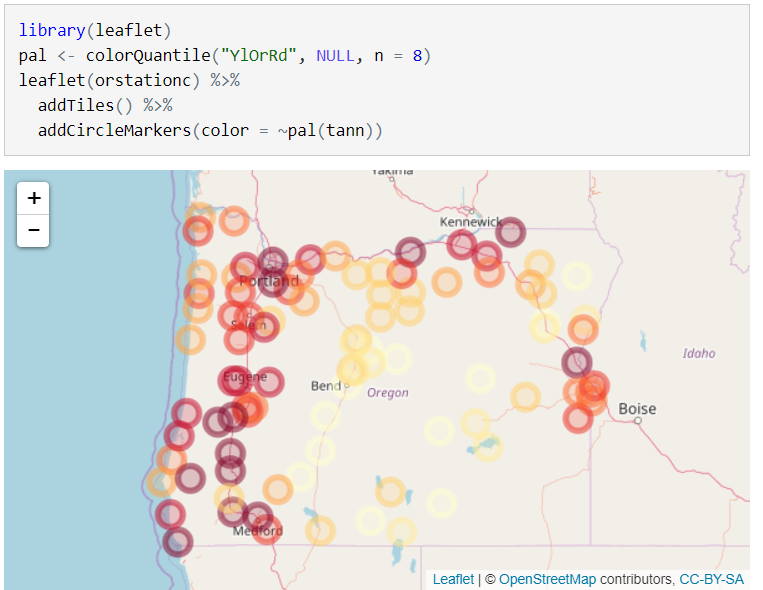Open the Leaflet attribution link
The image size is (763, 590).
pyautogui.click(x=453, y=579)
